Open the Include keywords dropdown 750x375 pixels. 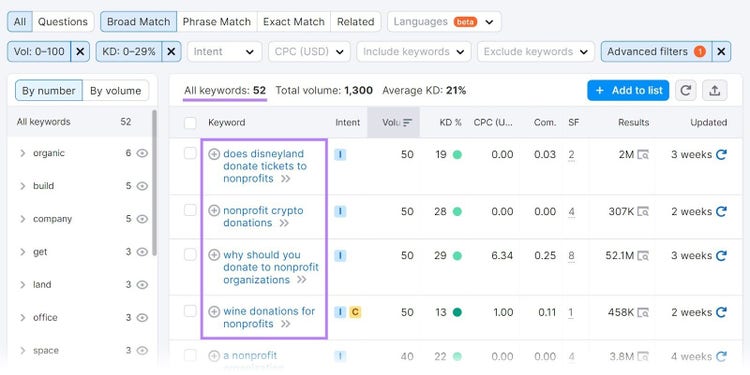pos(414,52)
